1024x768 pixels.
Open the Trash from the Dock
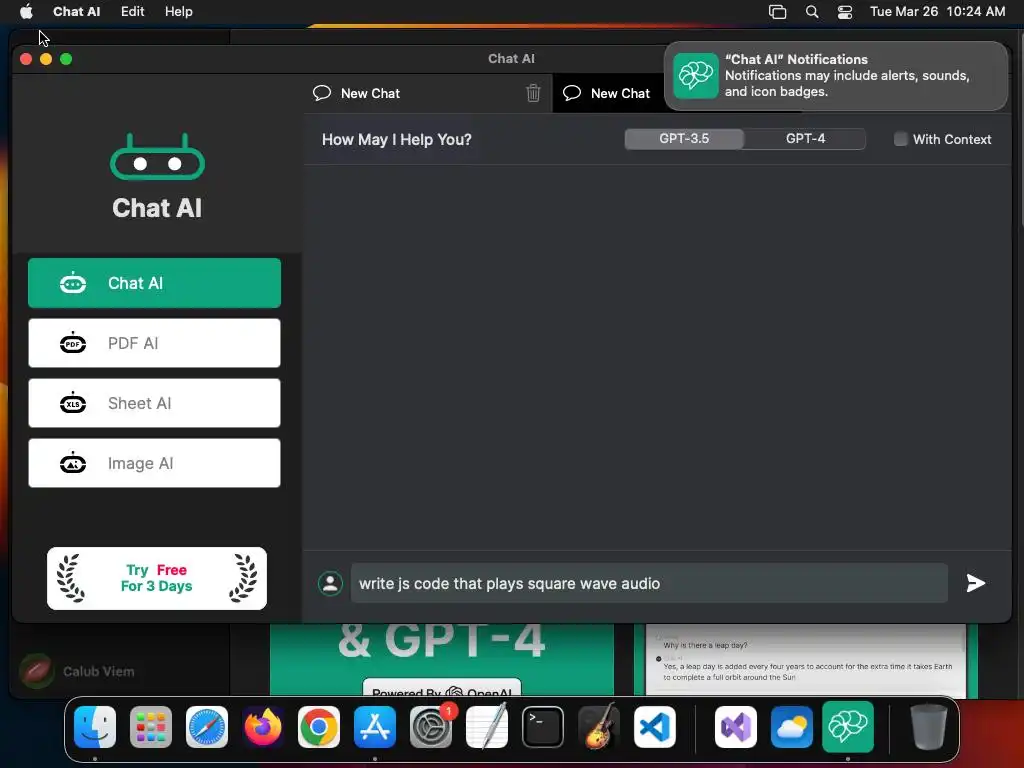point(929,727)
